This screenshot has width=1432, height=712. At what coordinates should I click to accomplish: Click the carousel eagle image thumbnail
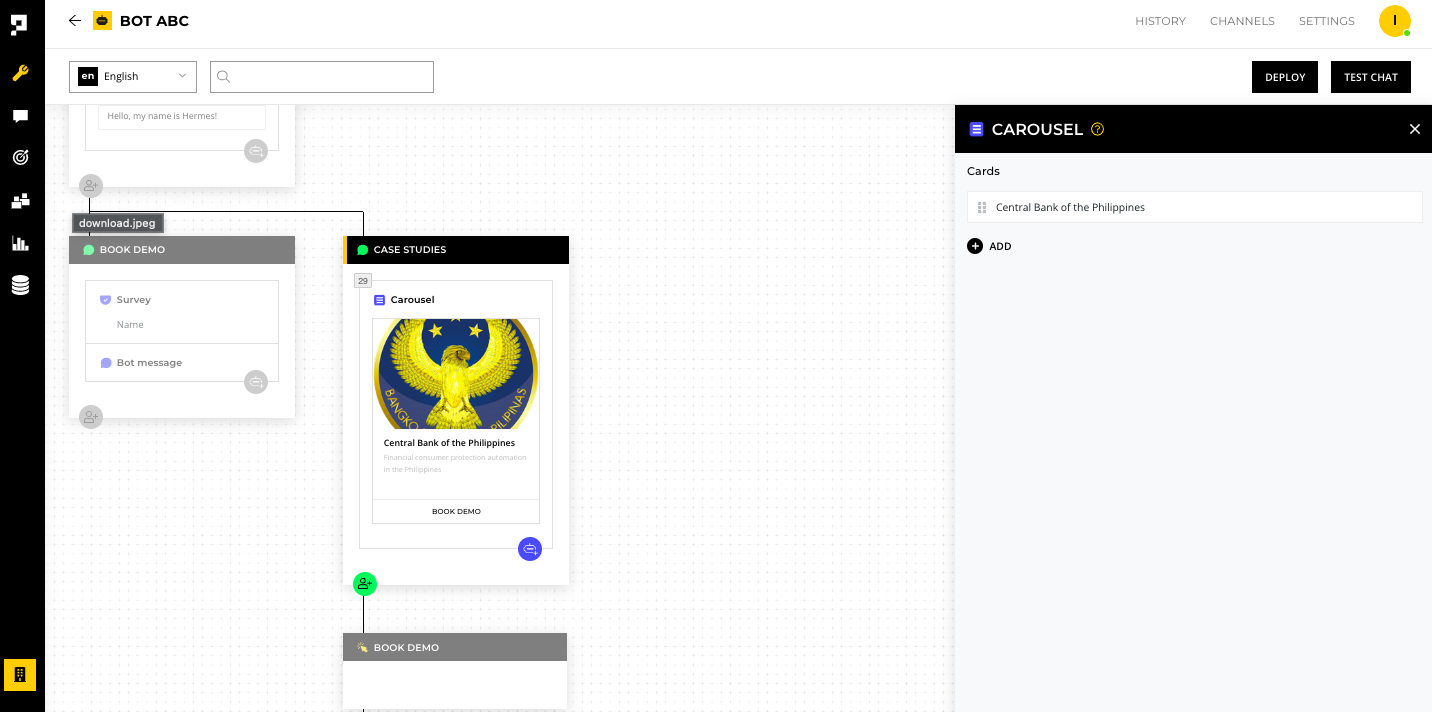point(456,374)
